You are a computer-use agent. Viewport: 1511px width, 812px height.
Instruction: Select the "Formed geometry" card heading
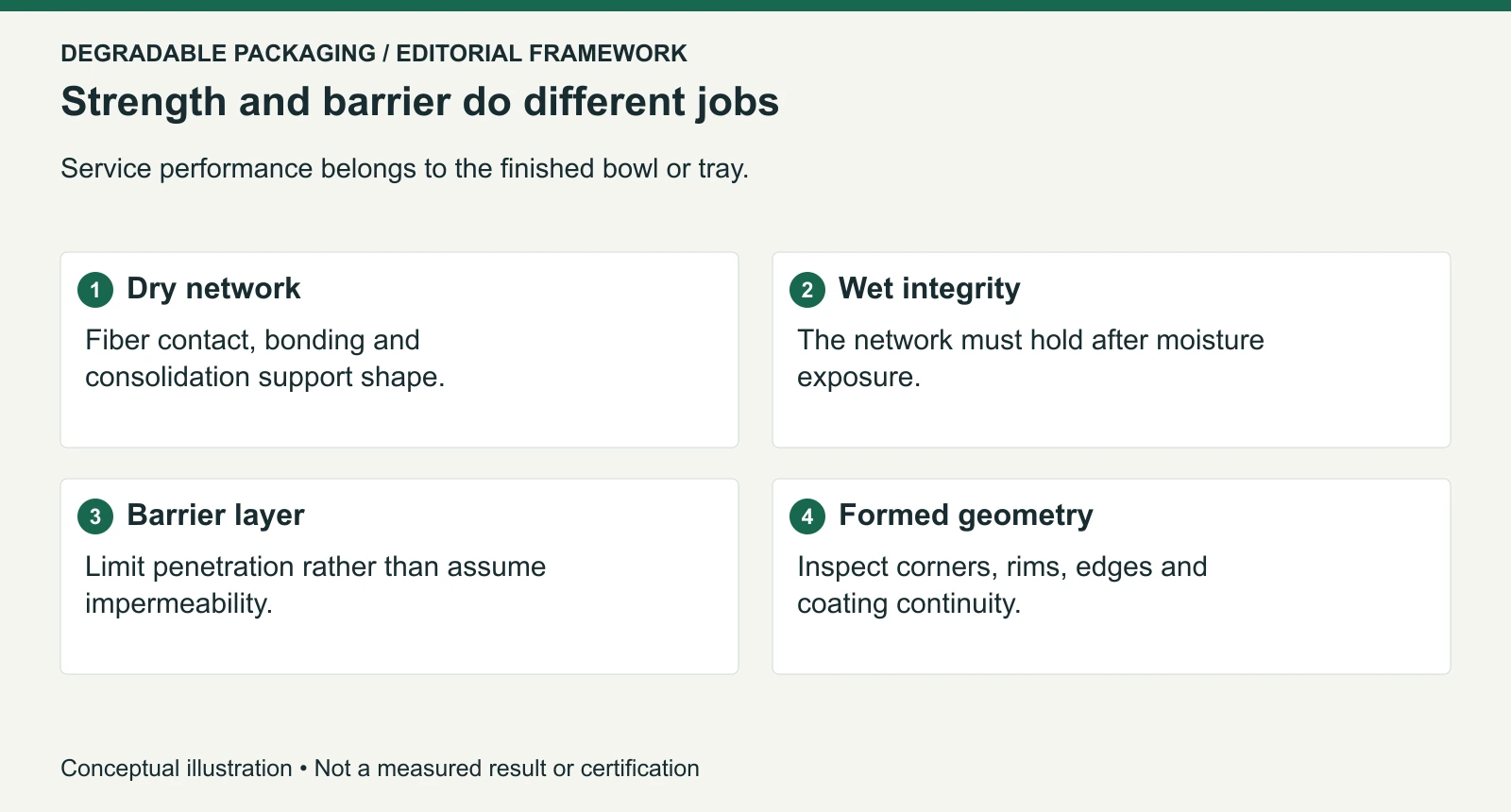pos(966,516)
